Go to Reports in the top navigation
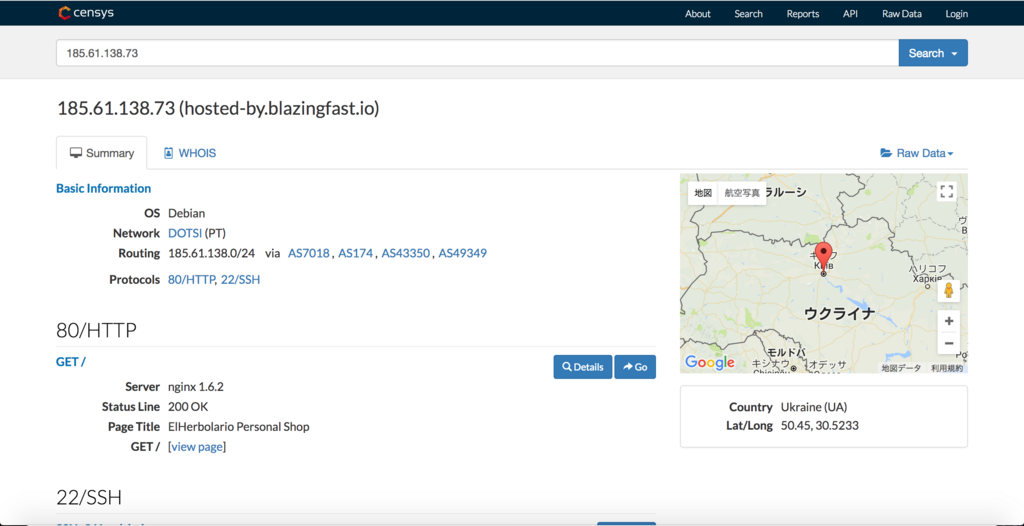Image resolution: width=1024 pixels, height=526 pixels. 803,14
